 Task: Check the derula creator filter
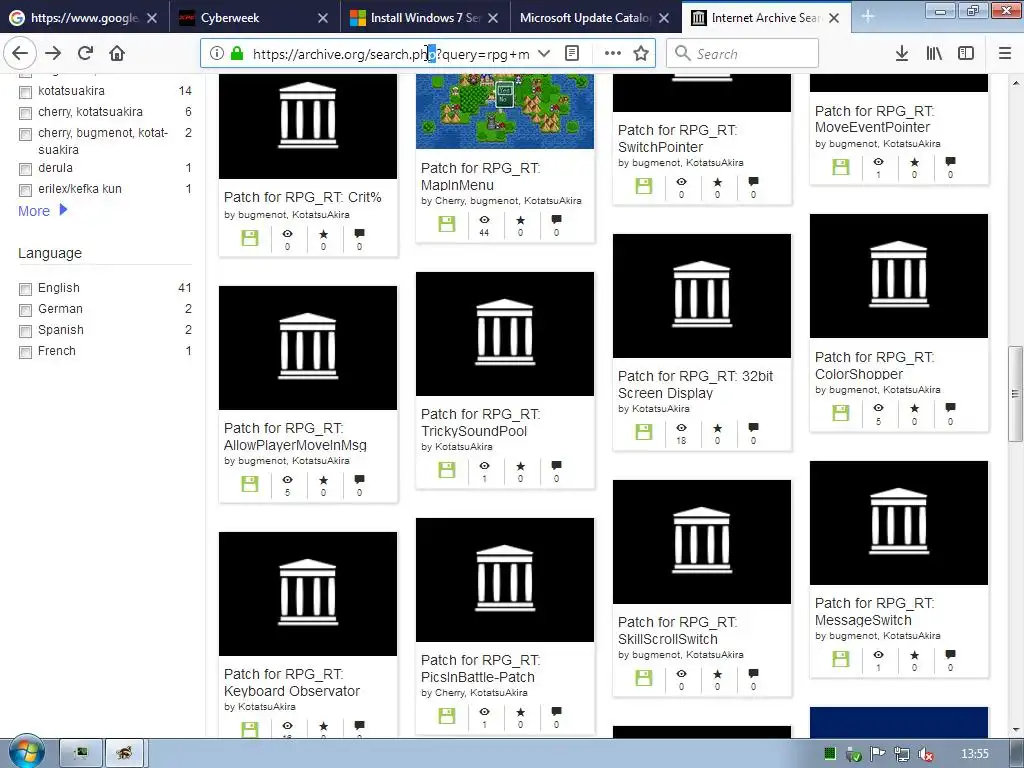click(x=25, y=169)
